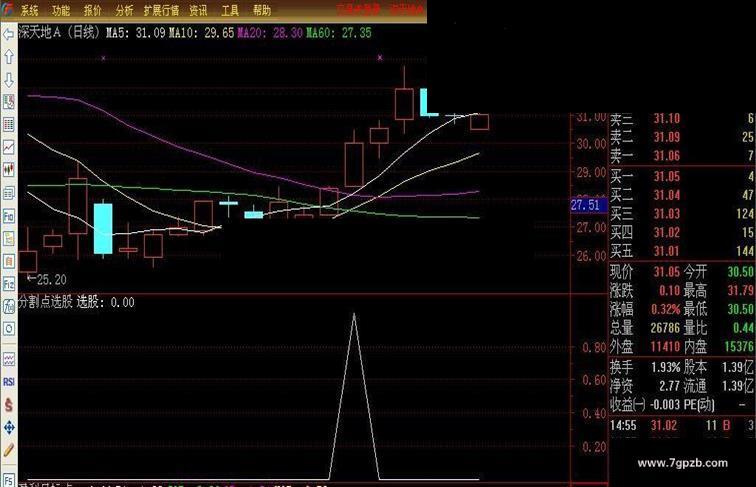The width and height of the screenshot is (756, 487).
Task: Click the 卖一 price 31.06
Action: point(667,156)
